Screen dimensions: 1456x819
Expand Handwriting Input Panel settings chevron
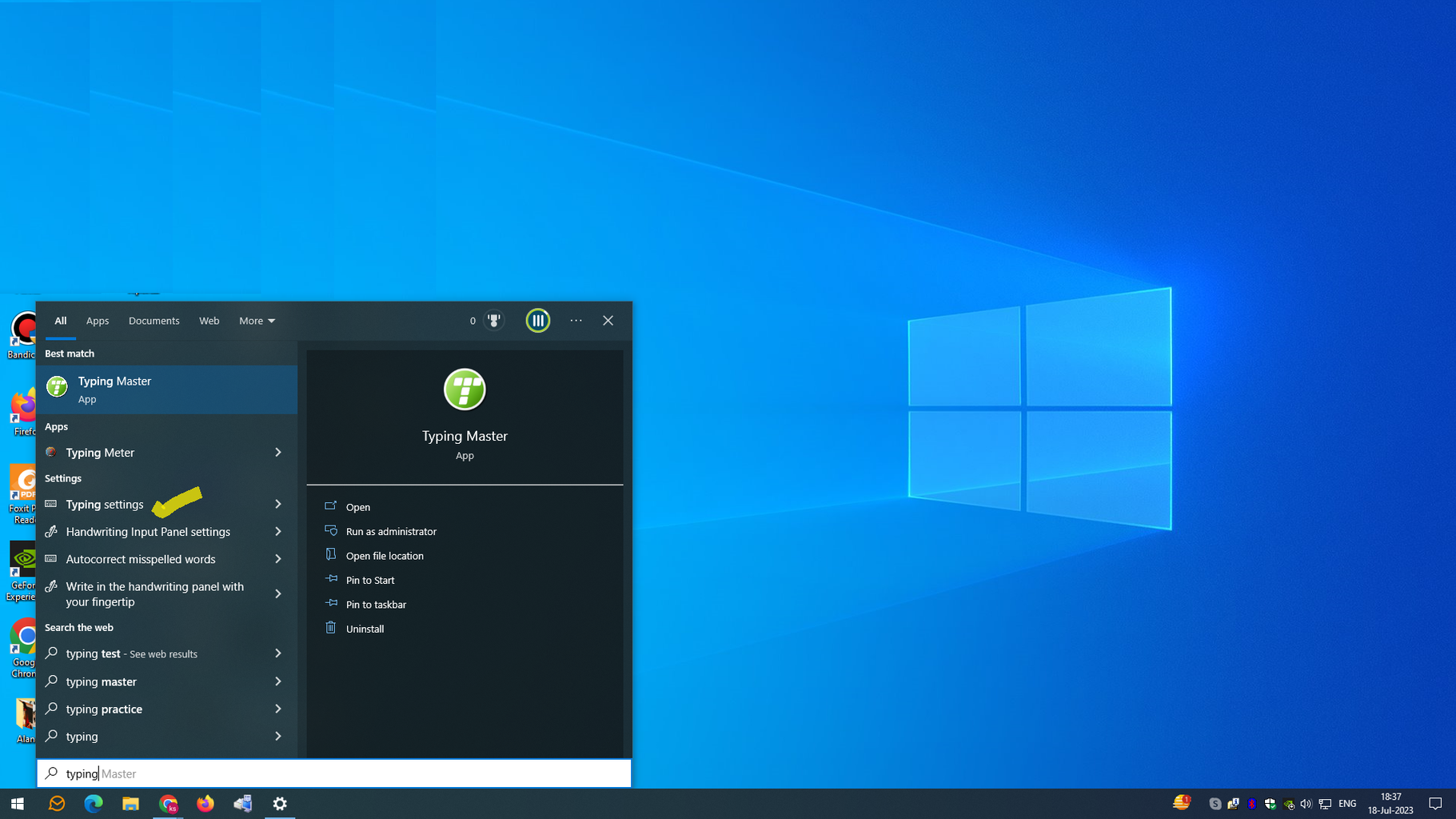click(x=278, y=532)
